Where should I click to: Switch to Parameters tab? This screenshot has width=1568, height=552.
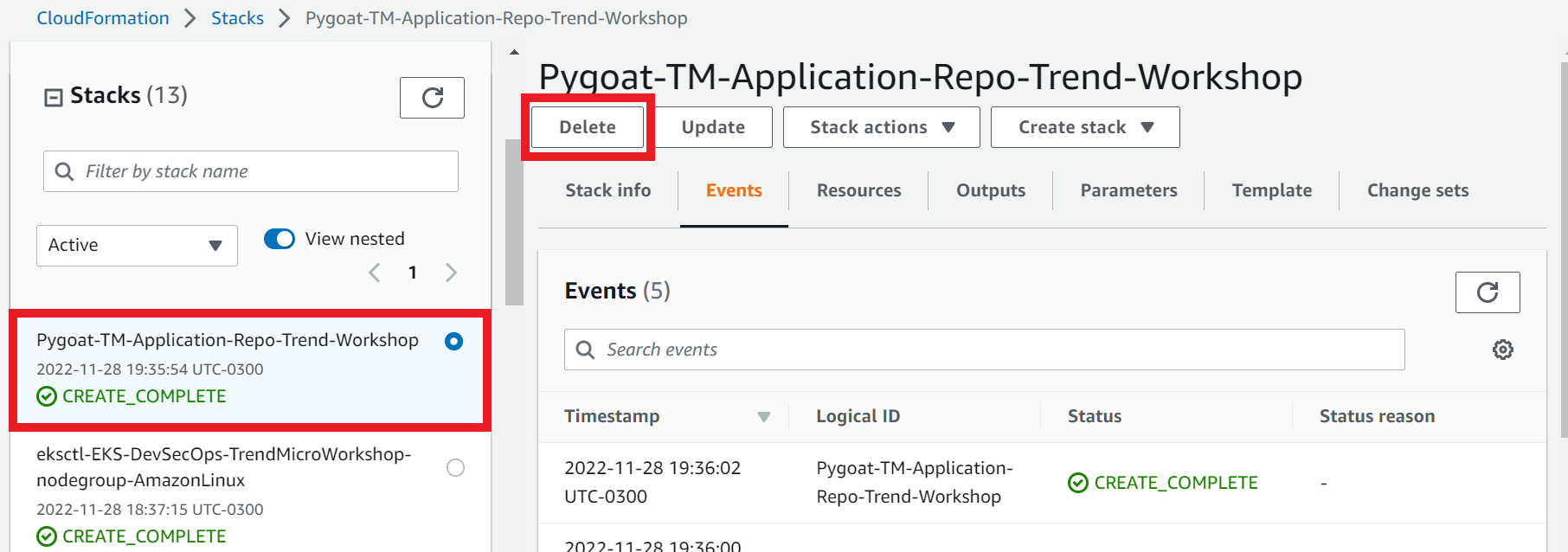click(1128, 190)
